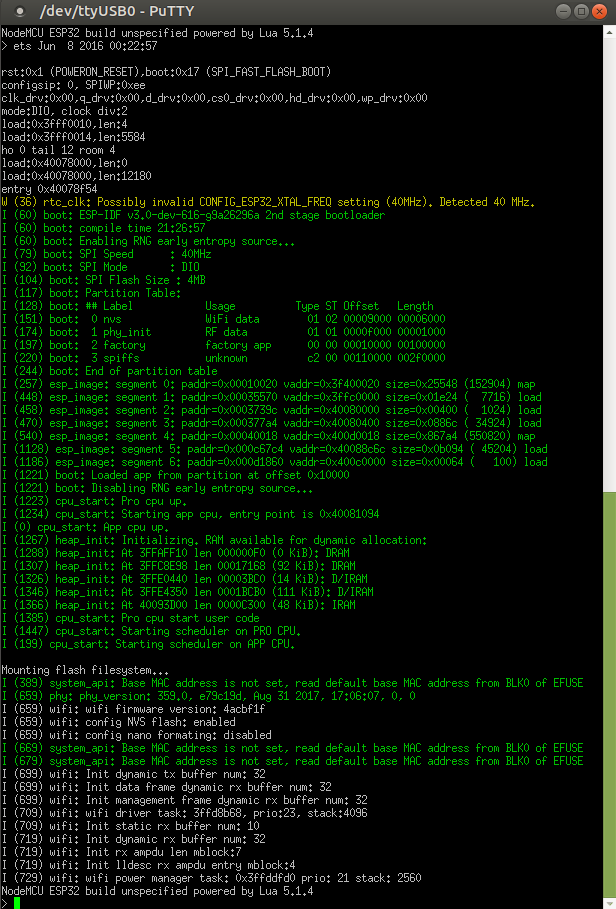Image resolution: width=616 pixels, height=909 pixels.
Task: Click 'wifi power manager task: 0x3ffddfd0' line
Action: coord(212,878)
